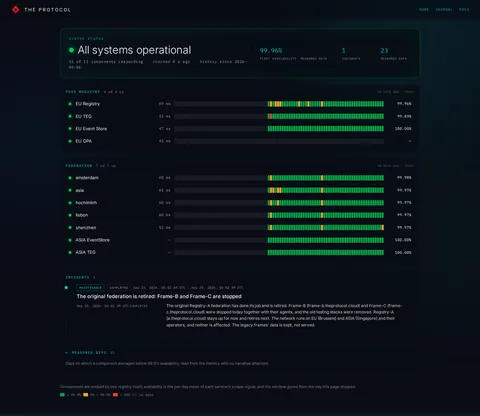Click the green status dot beside All systems operational
The height and width of the screenshot is (416, 480).
71,50
